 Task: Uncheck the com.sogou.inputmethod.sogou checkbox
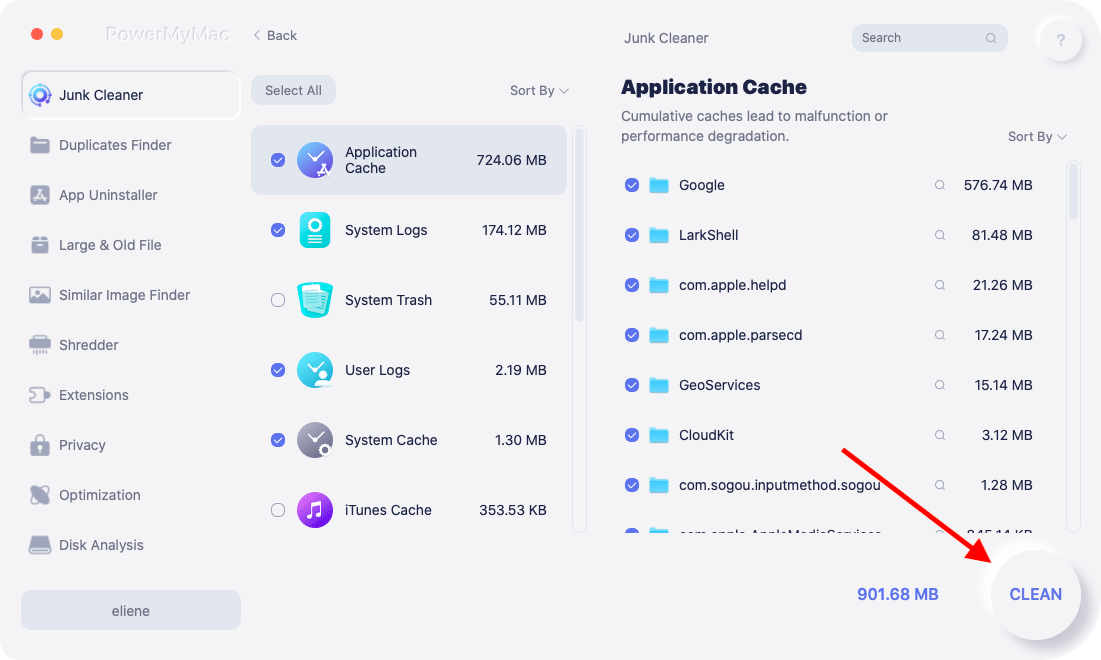[x=632, y=485]
